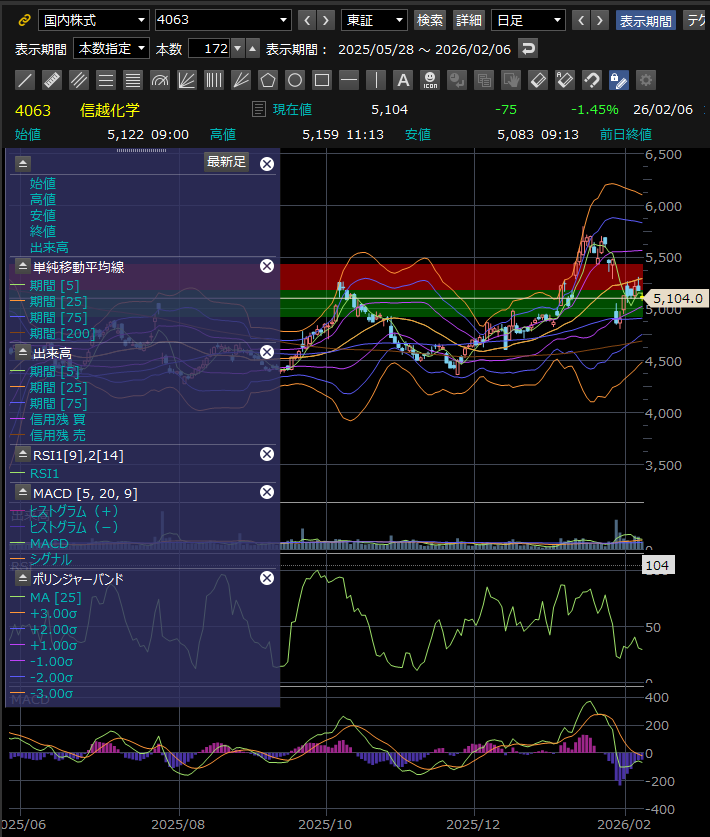
Task: Open the 国内株式 market type dropdown
Action: pyautogui.click(x=93, y=20)
